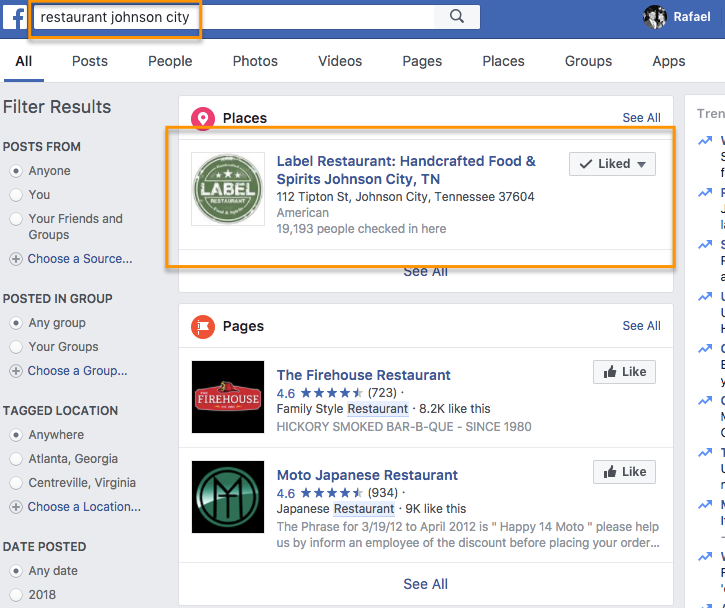Image resolution: width=725 pixels, height=608 pixels.
Task: Click Choose a Group link
Action: point(77,371)
